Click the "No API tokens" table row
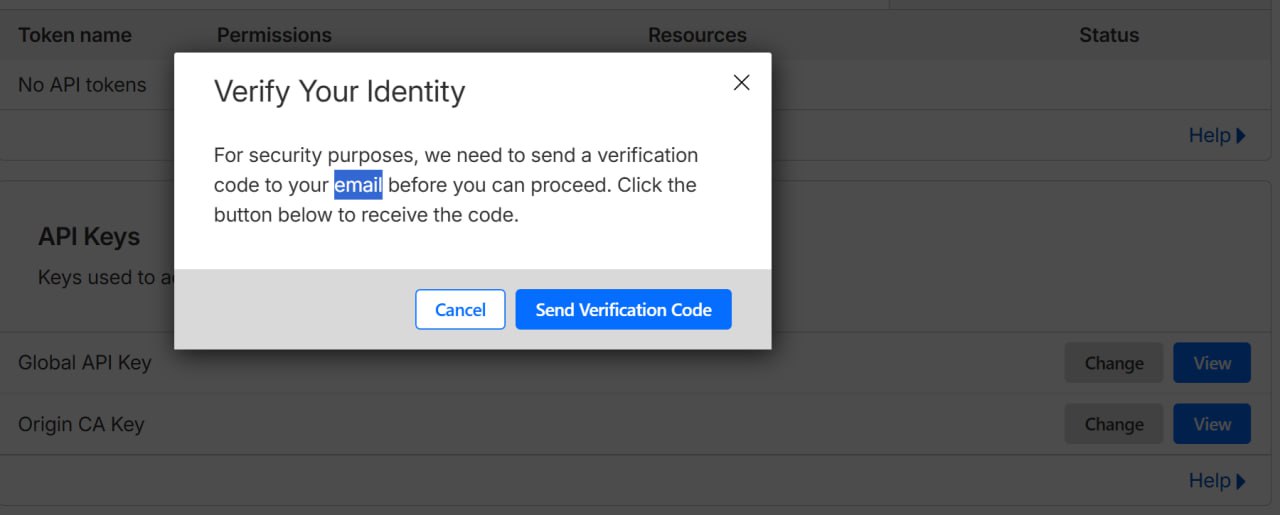 coord(82,85)
